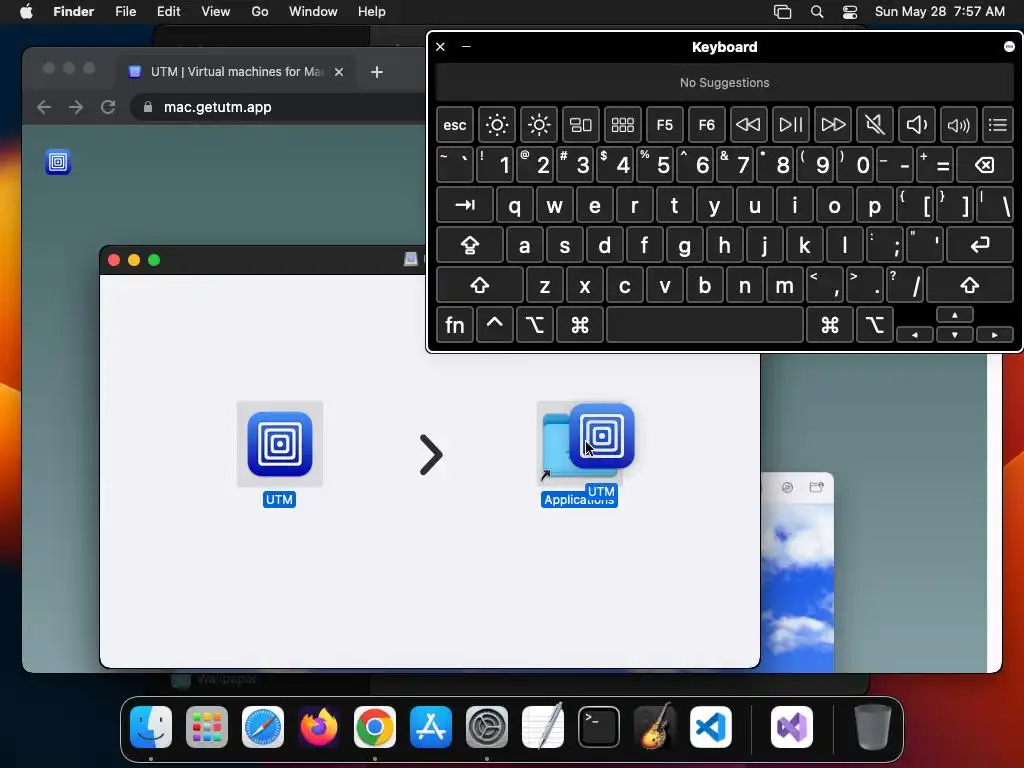Tap the volume down key
Screen dimensions: 1024x768
click(916, 125)
